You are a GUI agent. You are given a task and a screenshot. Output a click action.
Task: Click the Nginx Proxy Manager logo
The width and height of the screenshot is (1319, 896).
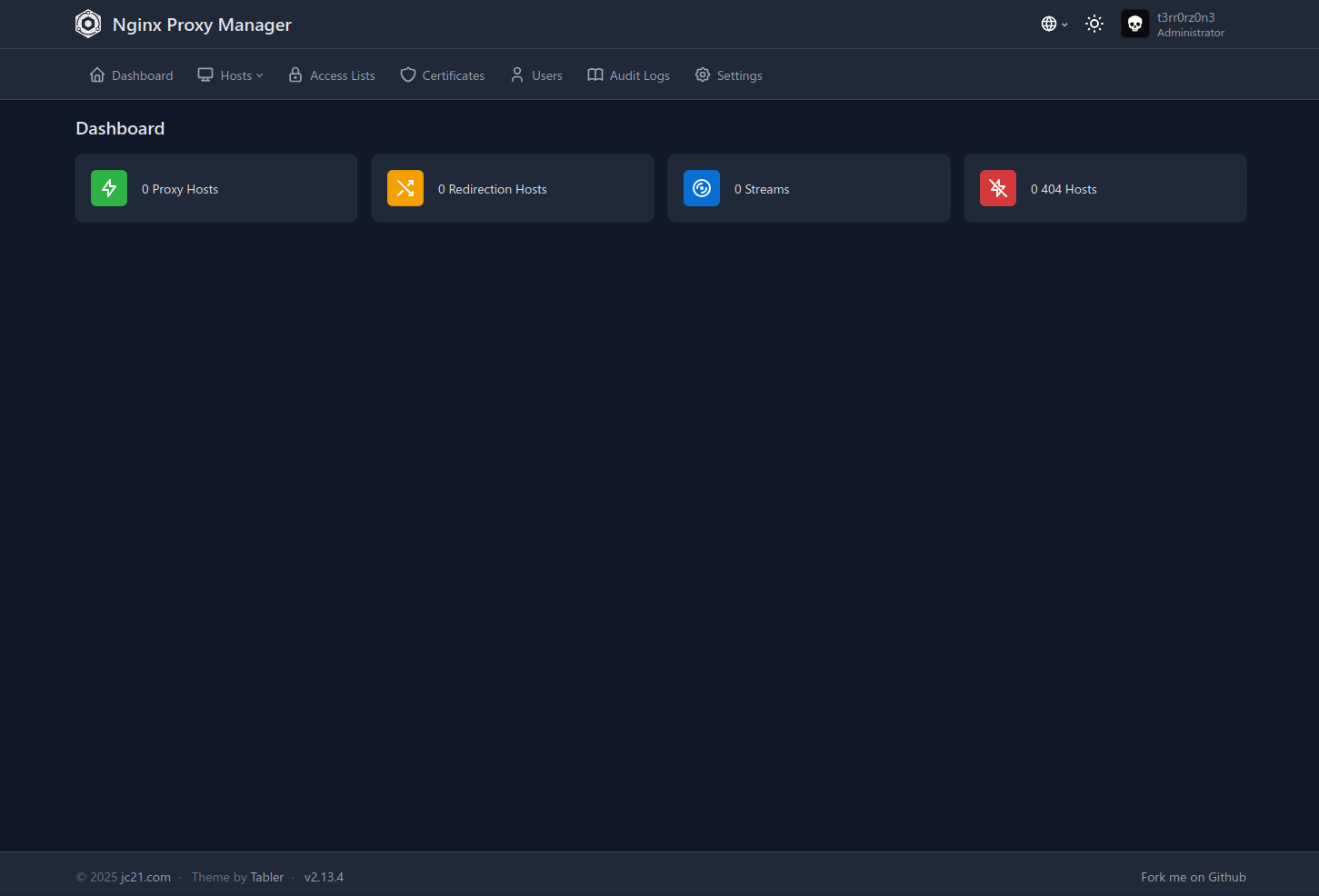(x=88, y=24)
